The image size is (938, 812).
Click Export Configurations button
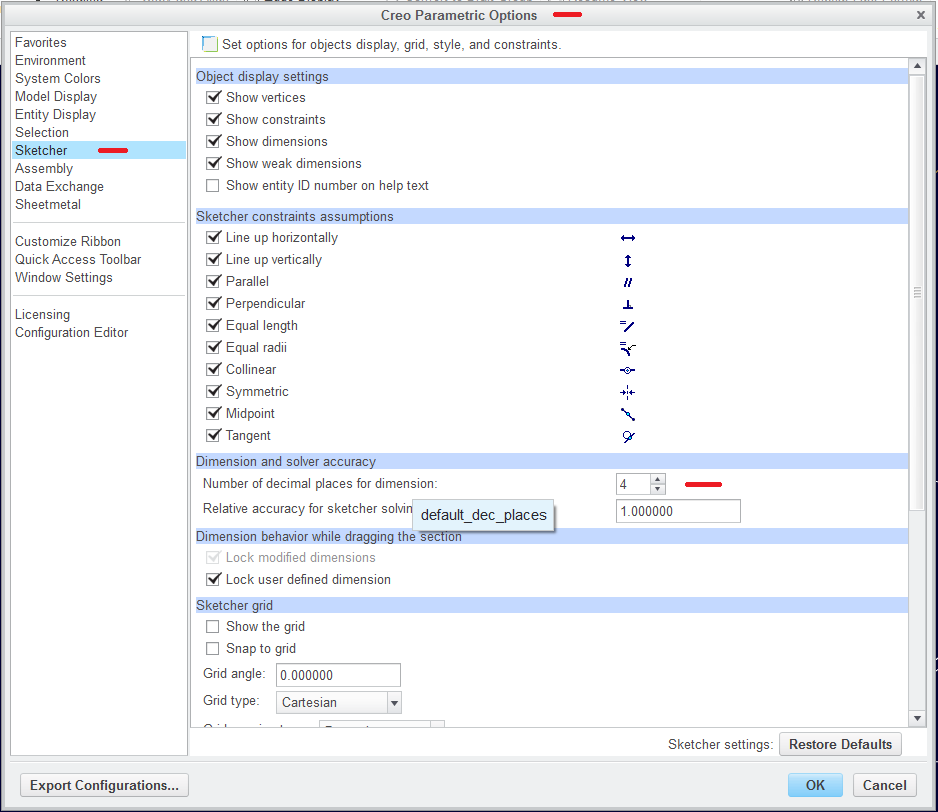[104, 786]
